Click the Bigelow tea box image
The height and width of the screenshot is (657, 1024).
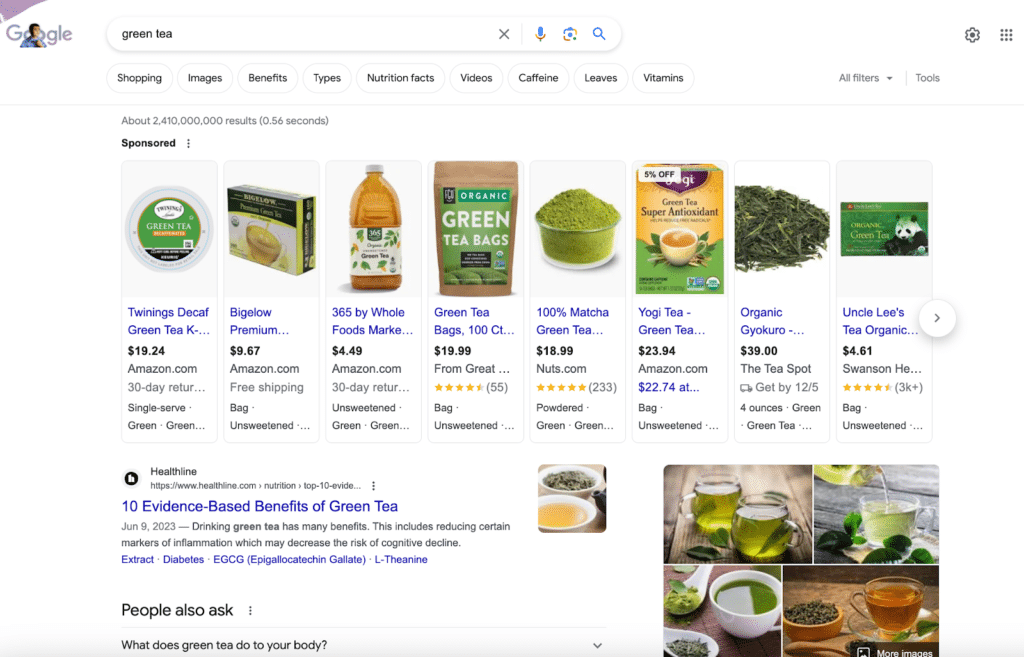(271, 229)
